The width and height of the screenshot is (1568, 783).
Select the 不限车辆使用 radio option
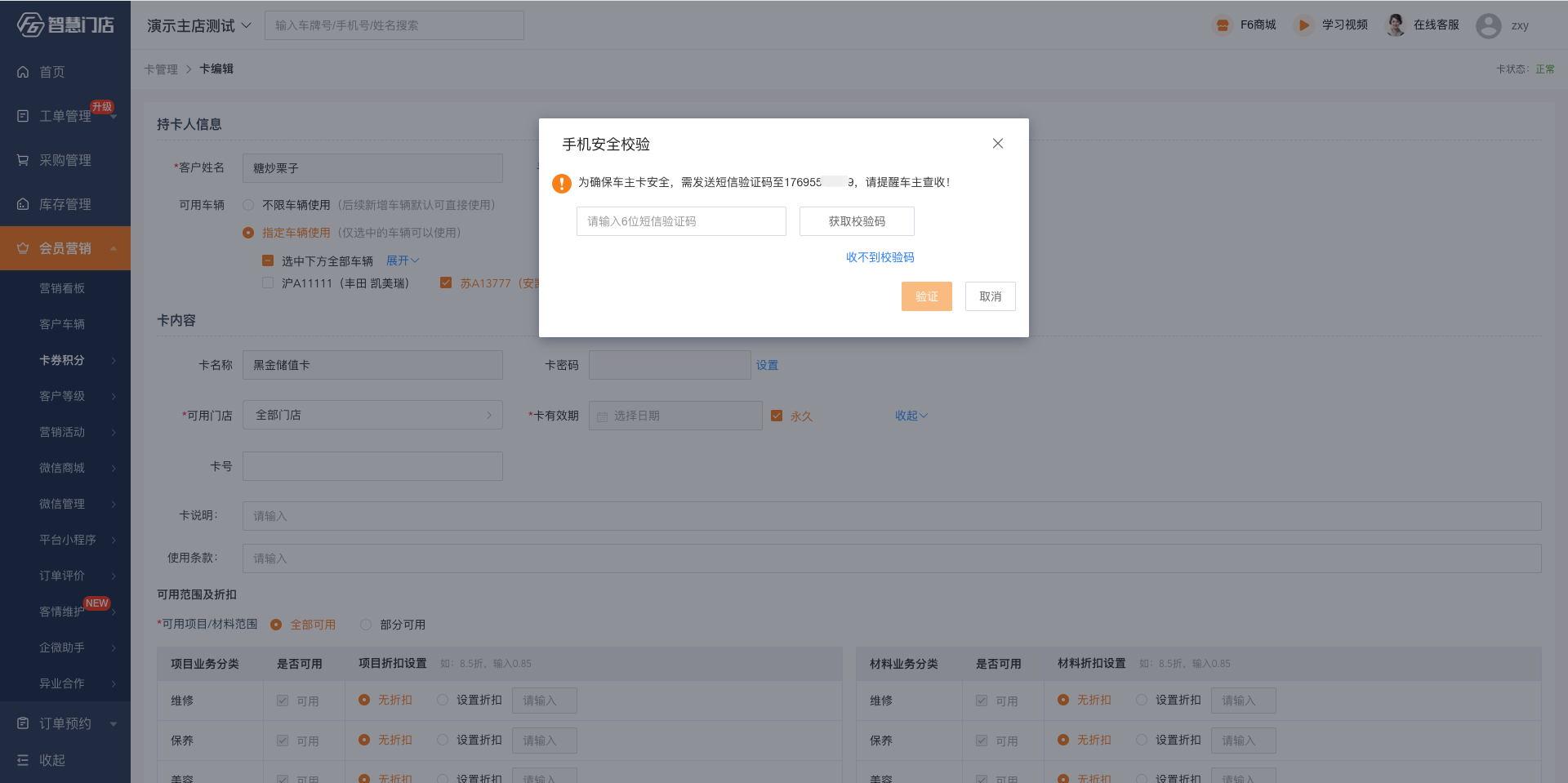(x=248, y=205)
